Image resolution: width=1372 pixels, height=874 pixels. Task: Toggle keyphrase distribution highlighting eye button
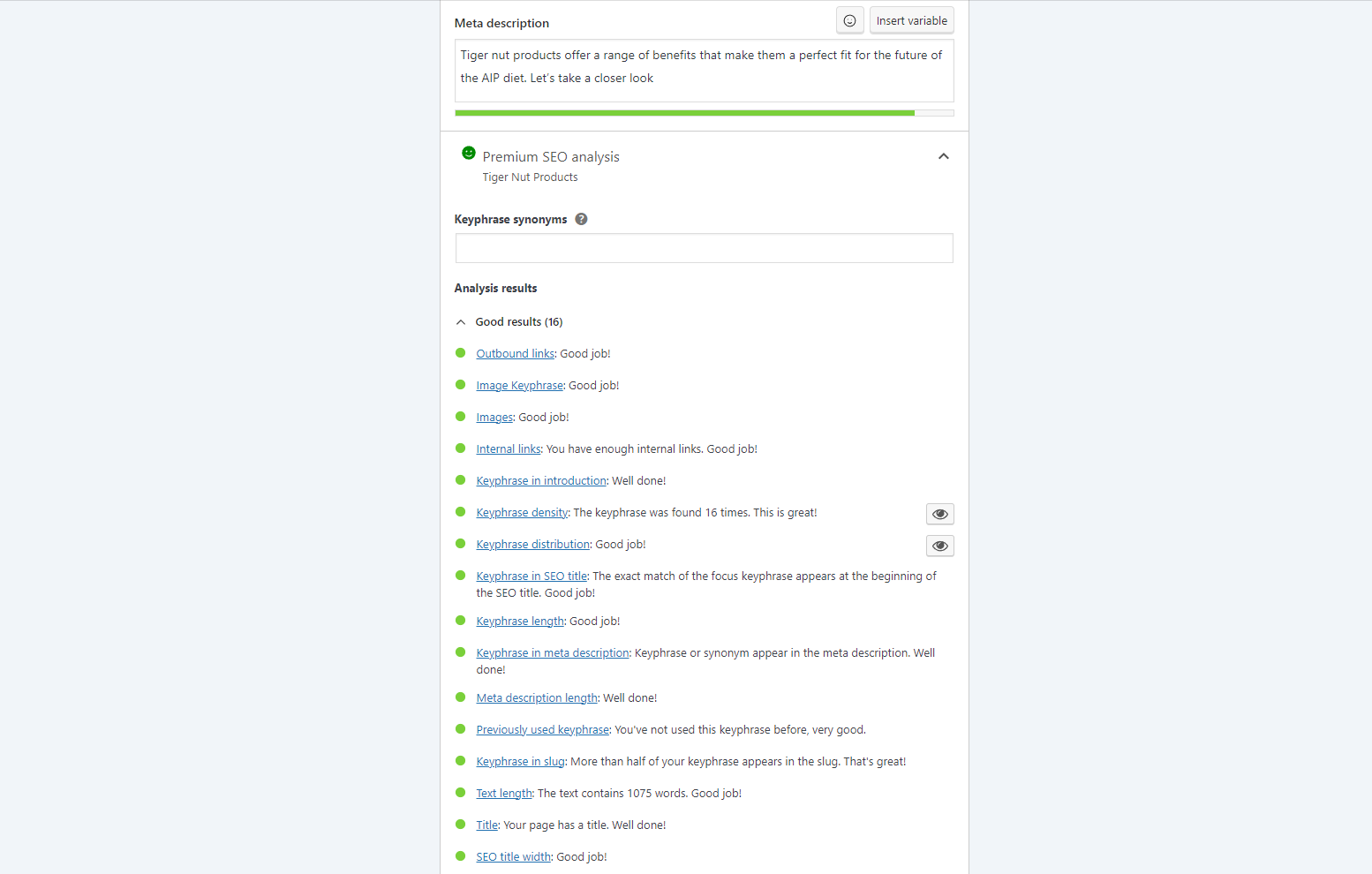(x=939, y=546)
